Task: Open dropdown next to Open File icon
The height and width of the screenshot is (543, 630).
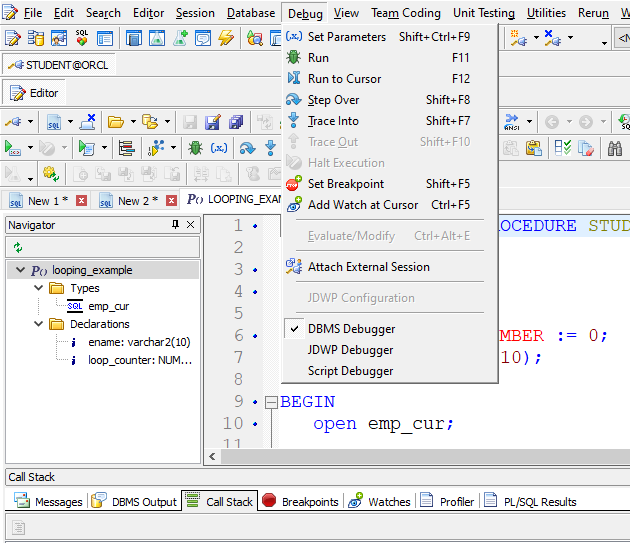Action: coord(133,121)
